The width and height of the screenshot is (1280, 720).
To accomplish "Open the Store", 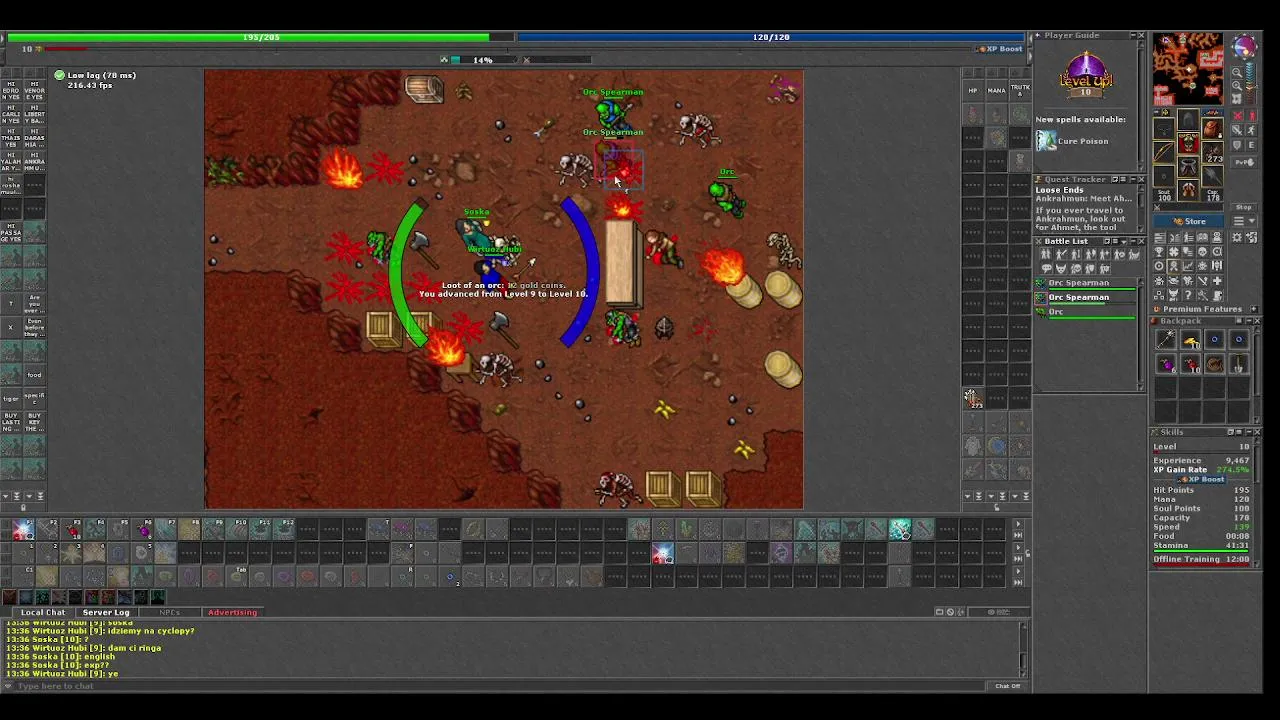I will 1188,222.
